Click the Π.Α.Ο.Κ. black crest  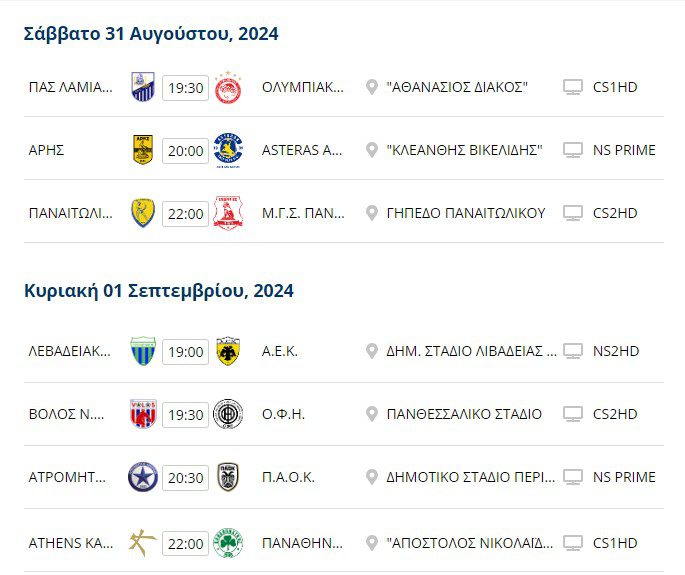[x=228, y=477]
